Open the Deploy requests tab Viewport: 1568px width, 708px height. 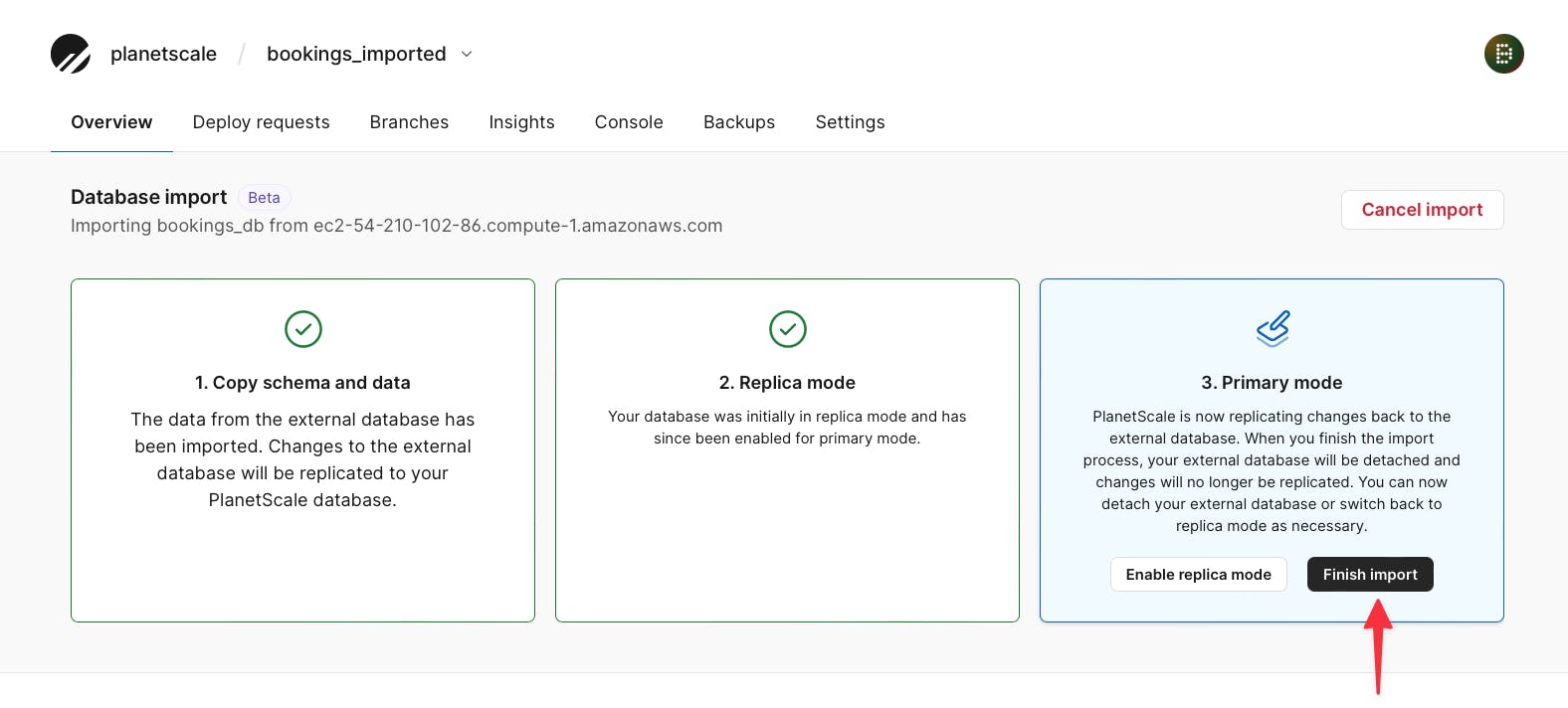[x=261, y=122]
